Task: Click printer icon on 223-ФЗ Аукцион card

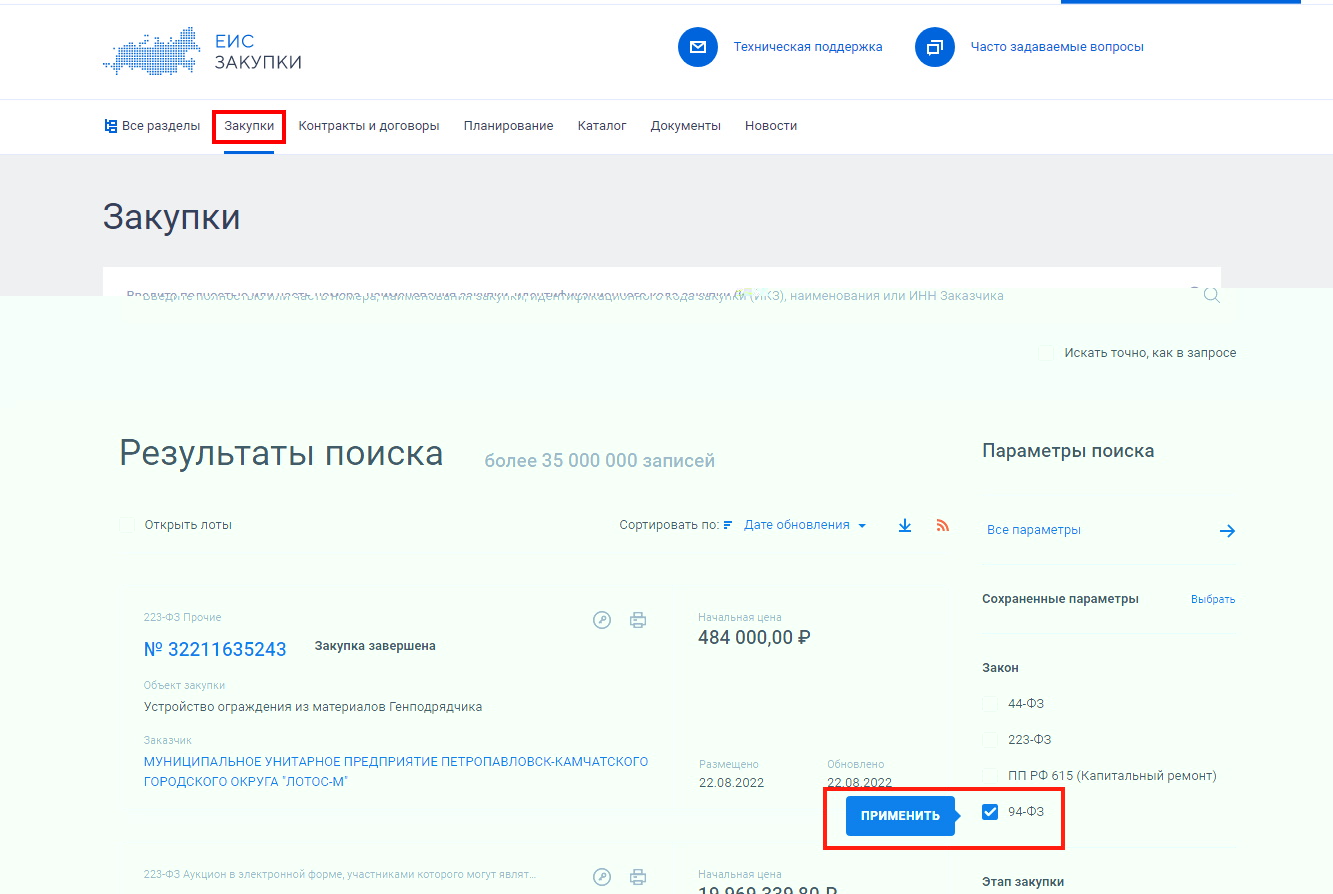Action: click(638, 877)
